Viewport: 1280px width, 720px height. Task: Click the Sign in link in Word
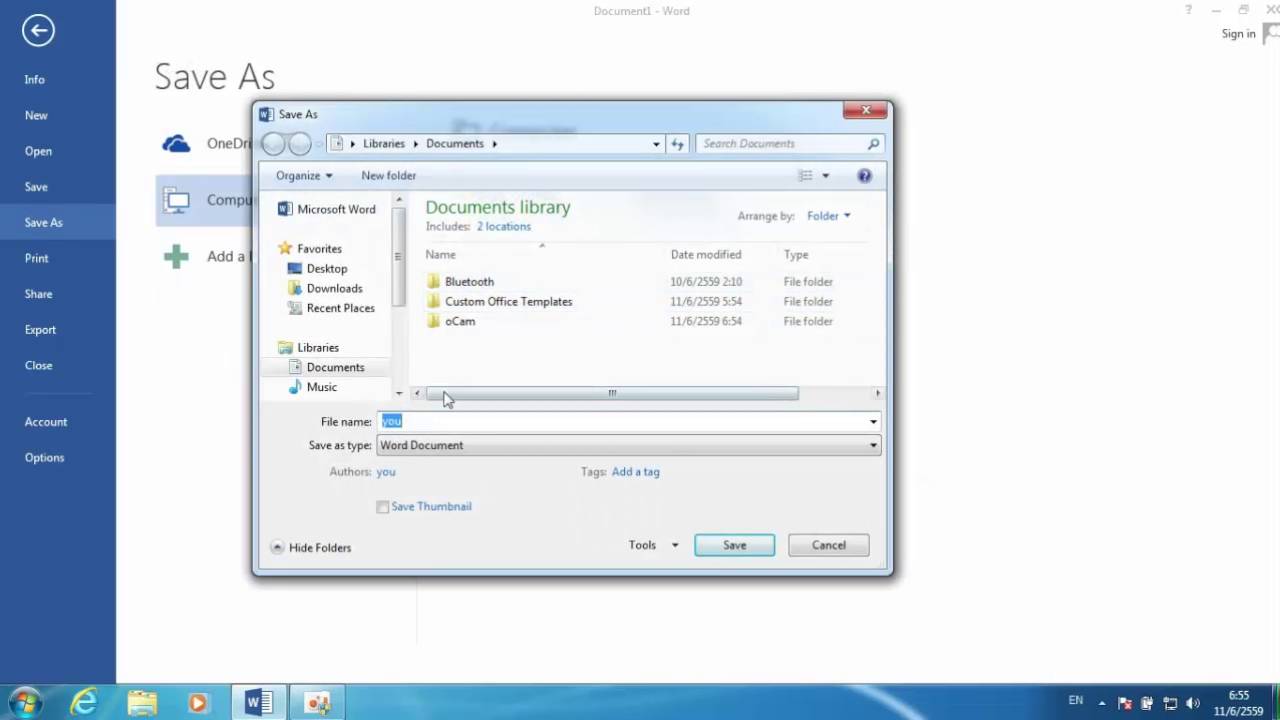pos(1238,34)
